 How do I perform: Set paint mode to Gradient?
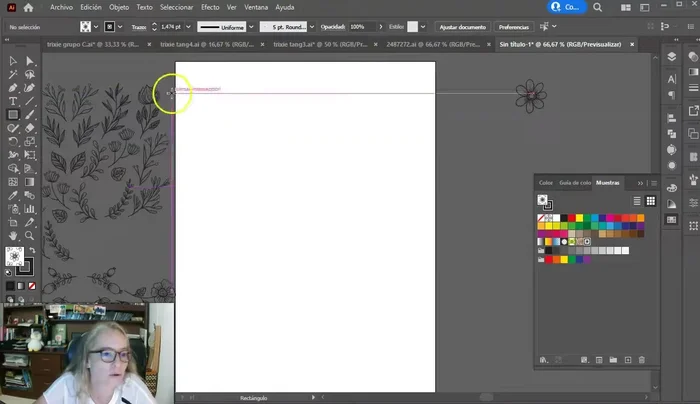[21, 286]
